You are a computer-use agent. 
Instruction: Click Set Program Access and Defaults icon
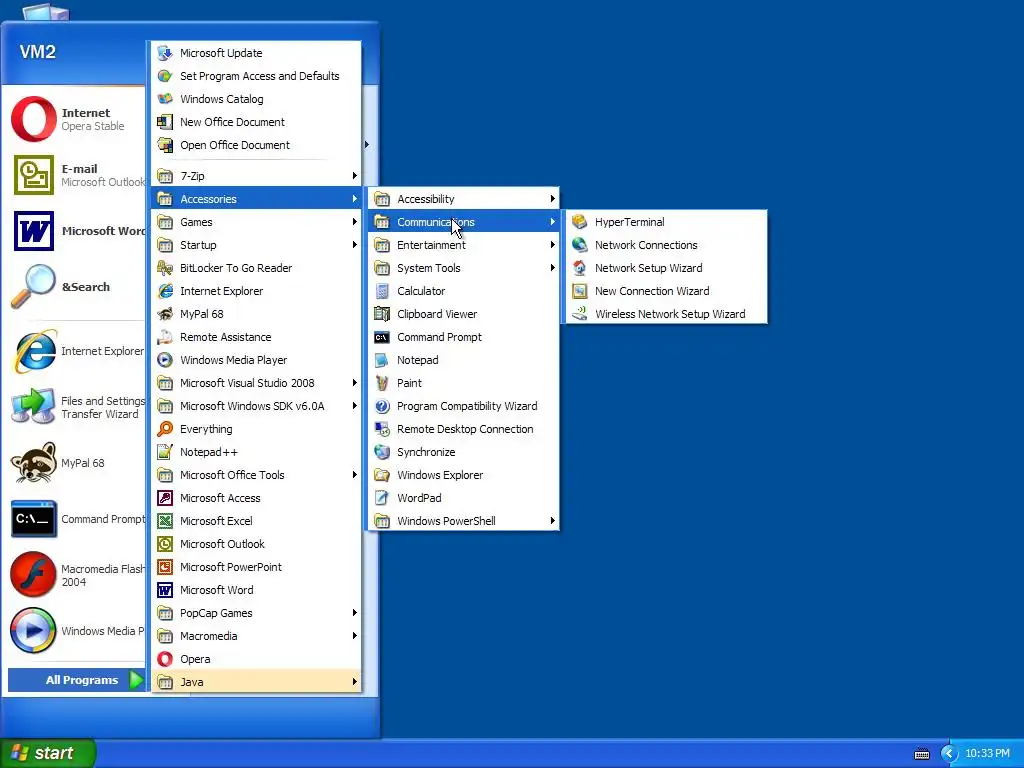coord(165,76)
